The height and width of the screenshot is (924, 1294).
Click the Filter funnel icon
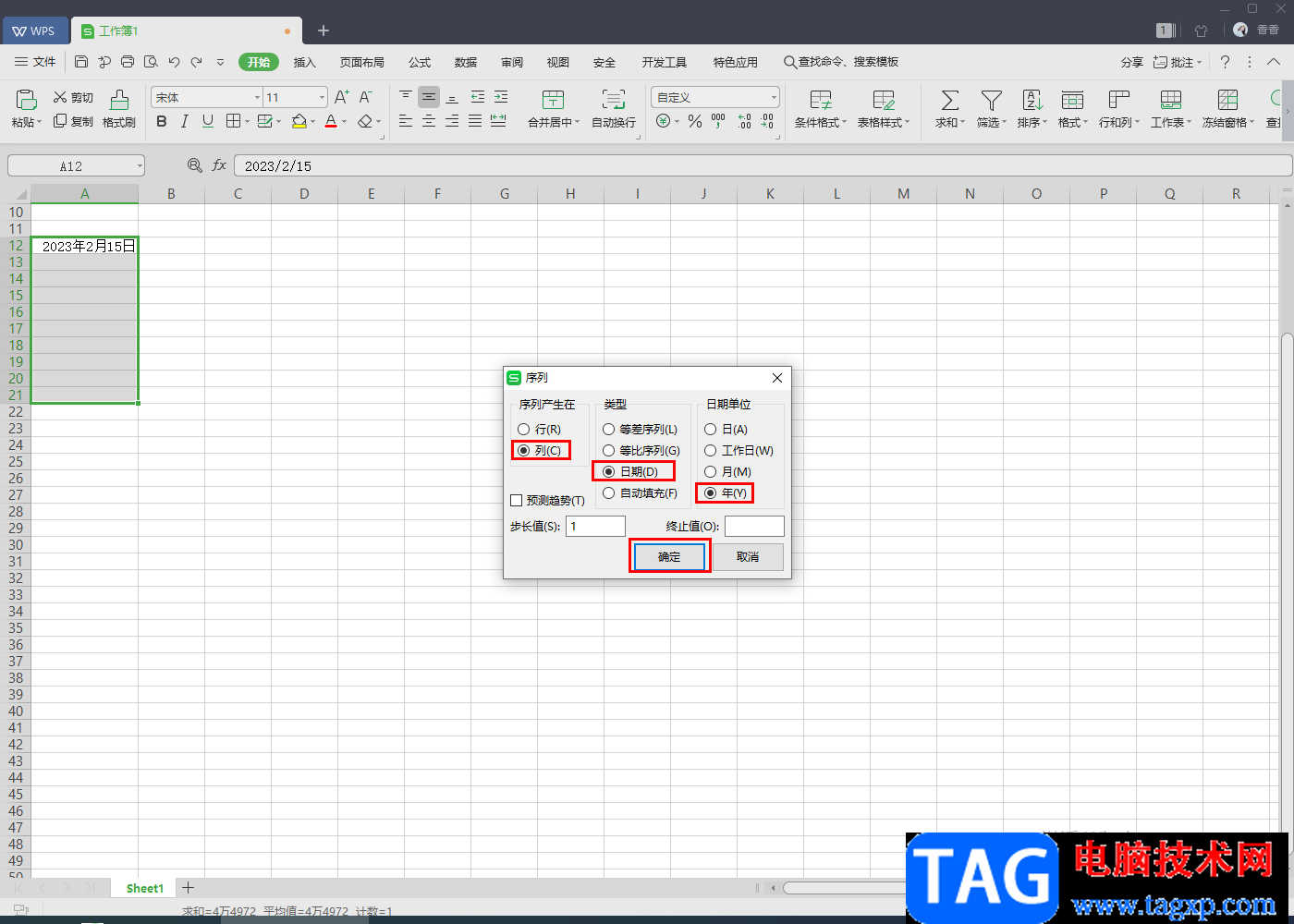[x=991, y=100]
